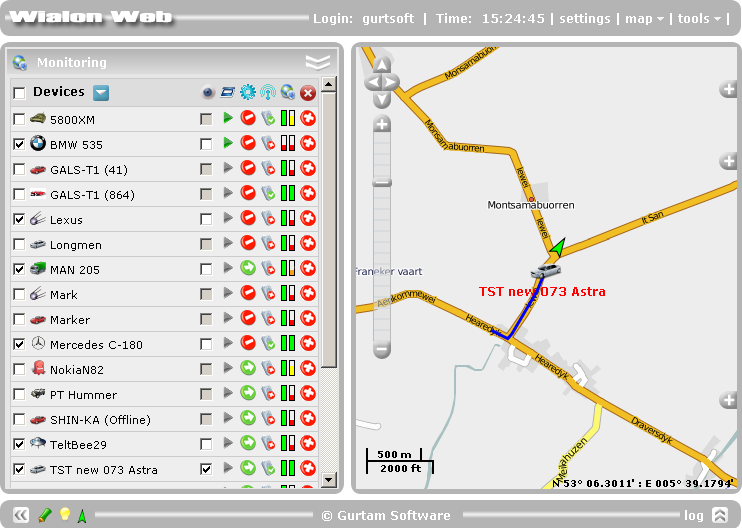This screenshot has width=742, height=528.
Task: Open the tools dropdown menu
Action: pos(699,19)
